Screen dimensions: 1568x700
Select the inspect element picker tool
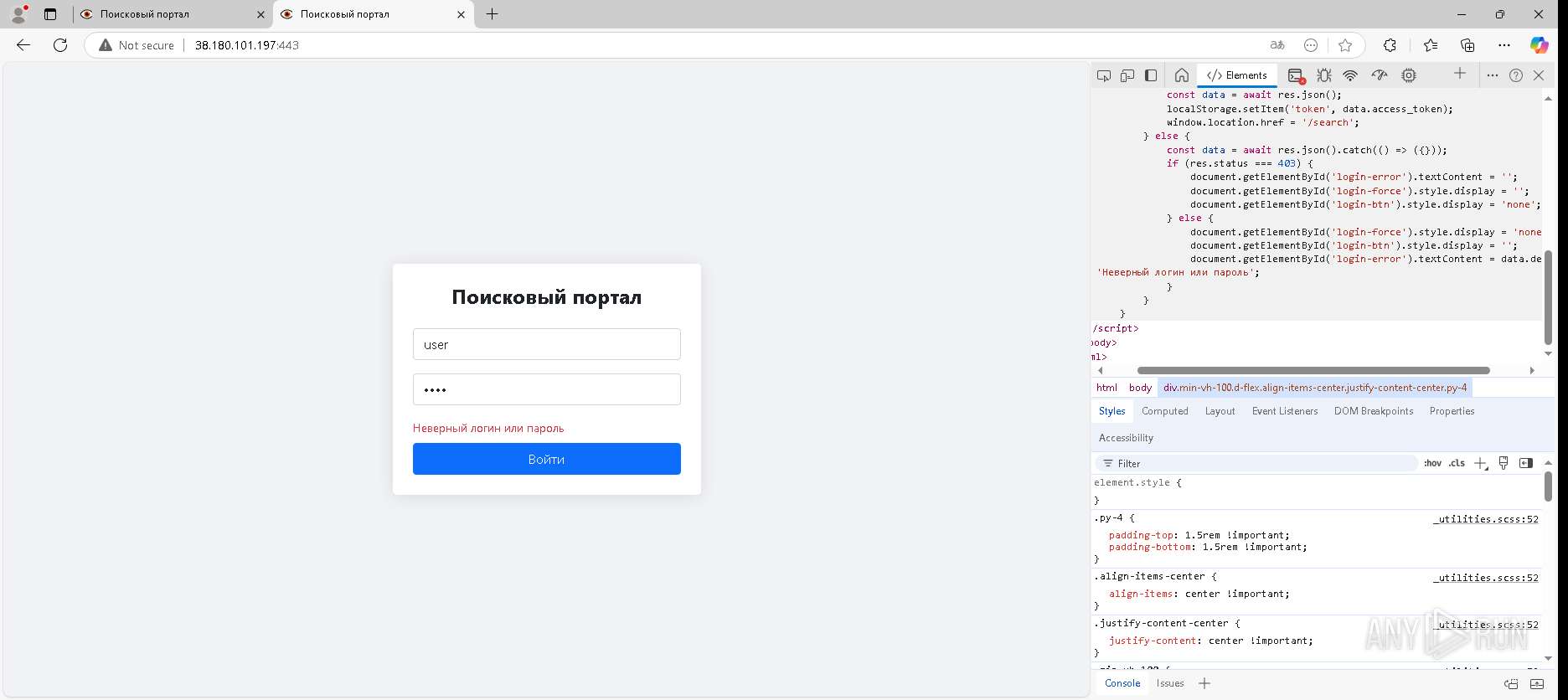click(1104, 75)
